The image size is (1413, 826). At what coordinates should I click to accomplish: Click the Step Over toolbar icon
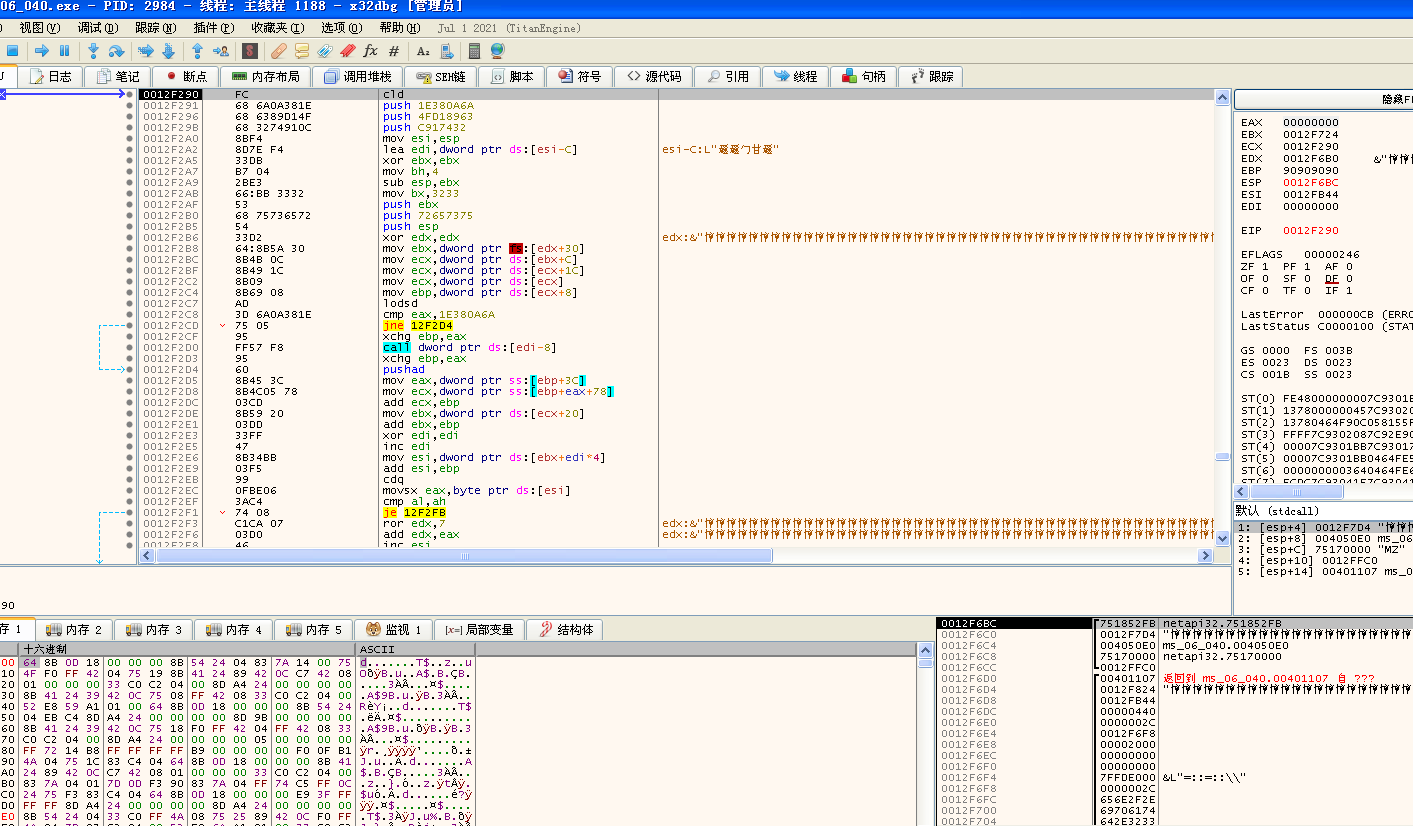point(117,50)
